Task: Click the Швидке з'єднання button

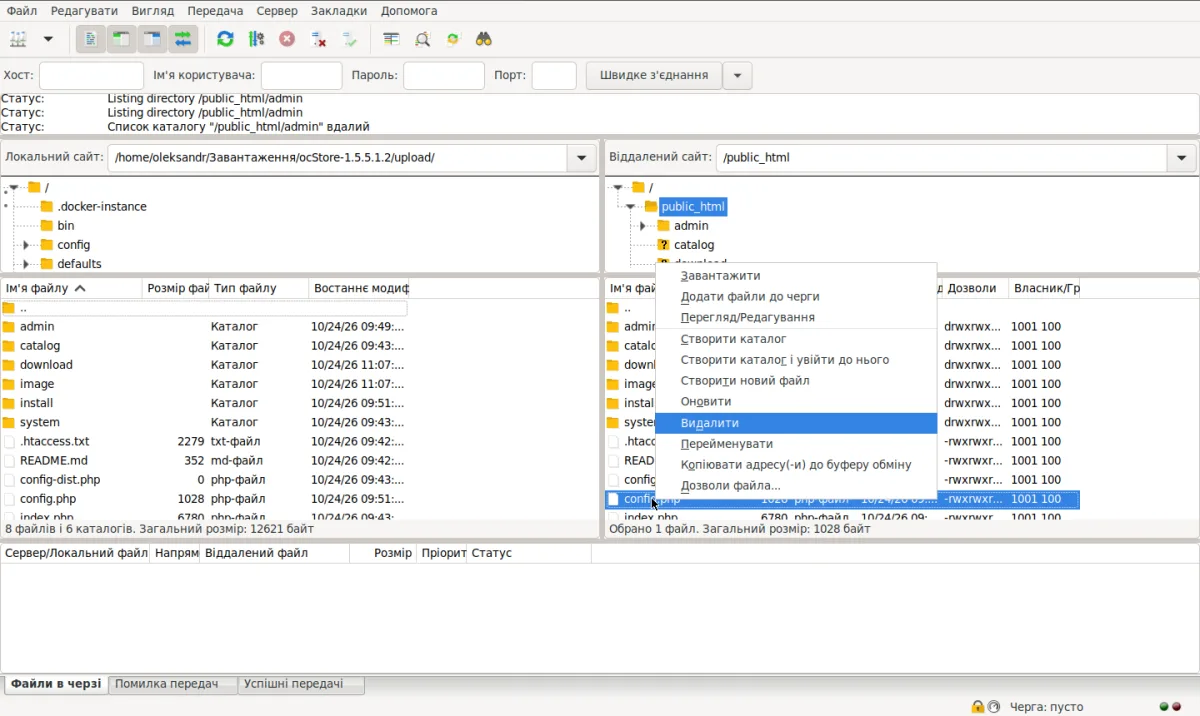Action: (x=654, y=75)
